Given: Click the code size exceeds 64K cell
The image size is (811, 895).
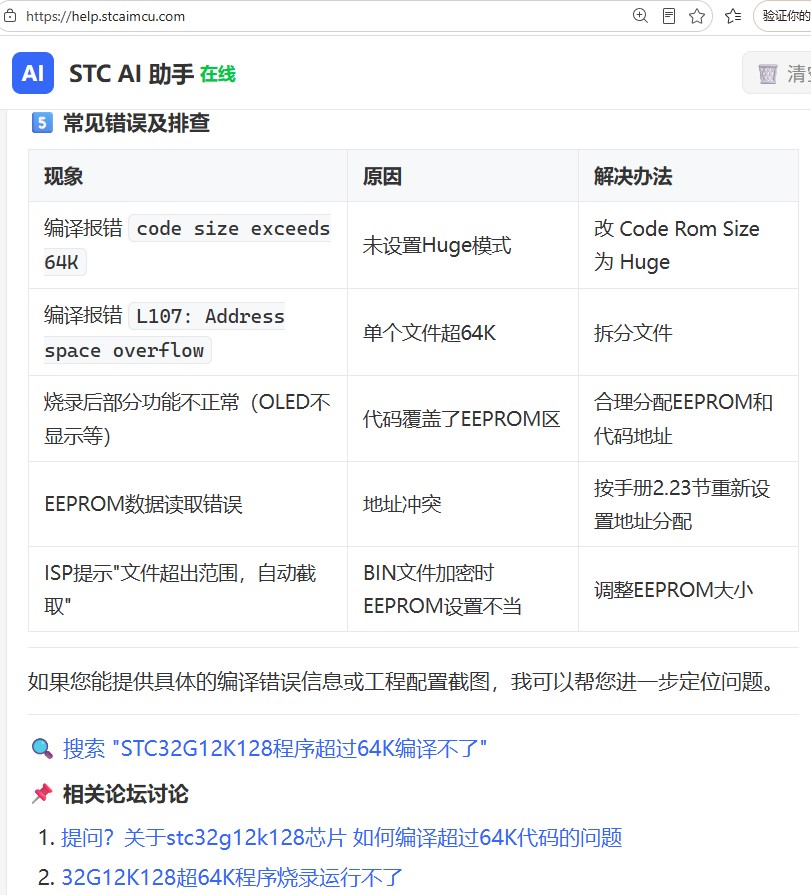Looking at the screenshot, I should (188, 245).
